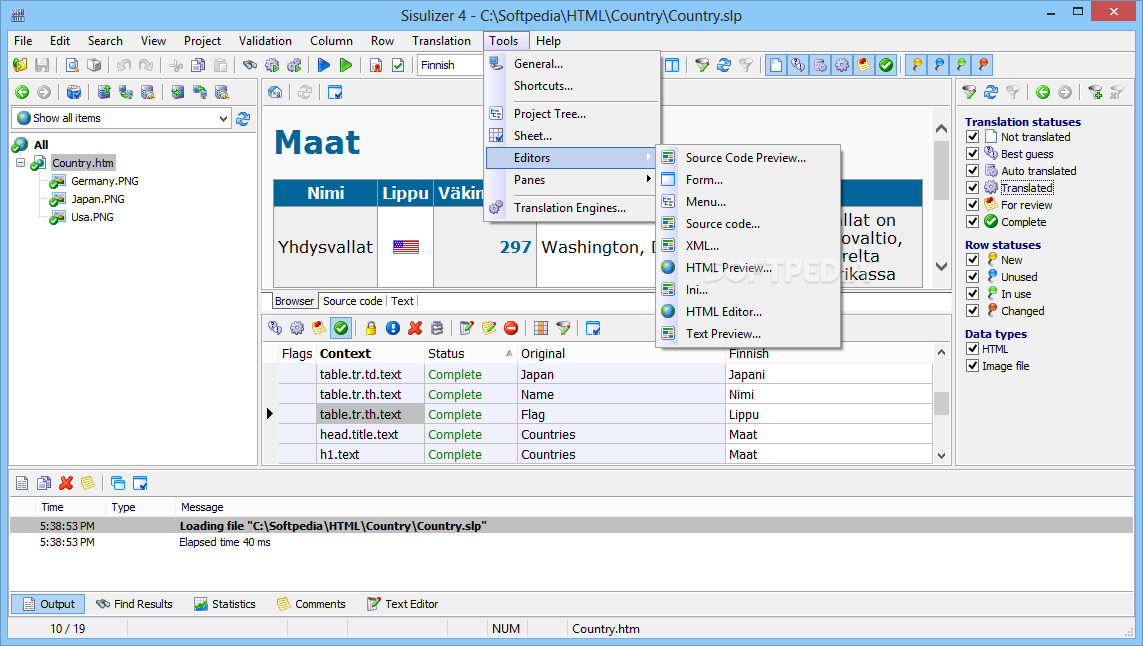Click the print preview magnifier icon
Screen dimensions: 1143x646
72,65
